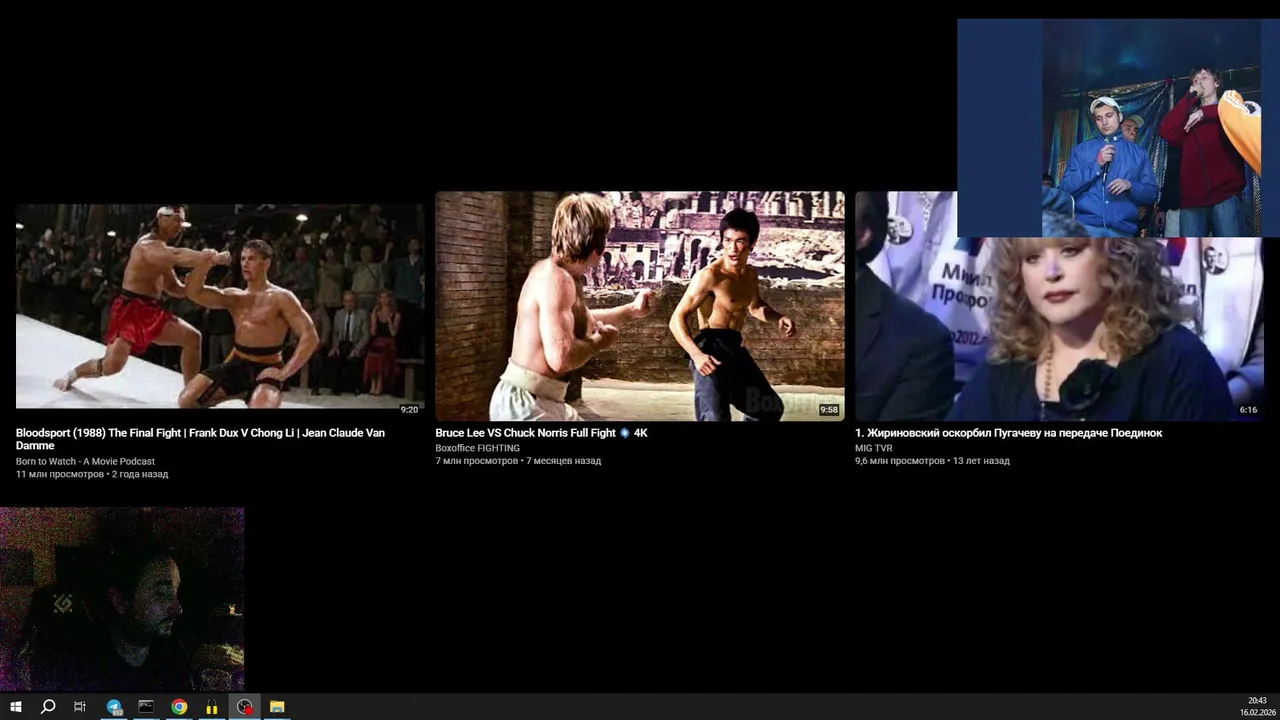Open Task View in taskbar

coord(80,707)
